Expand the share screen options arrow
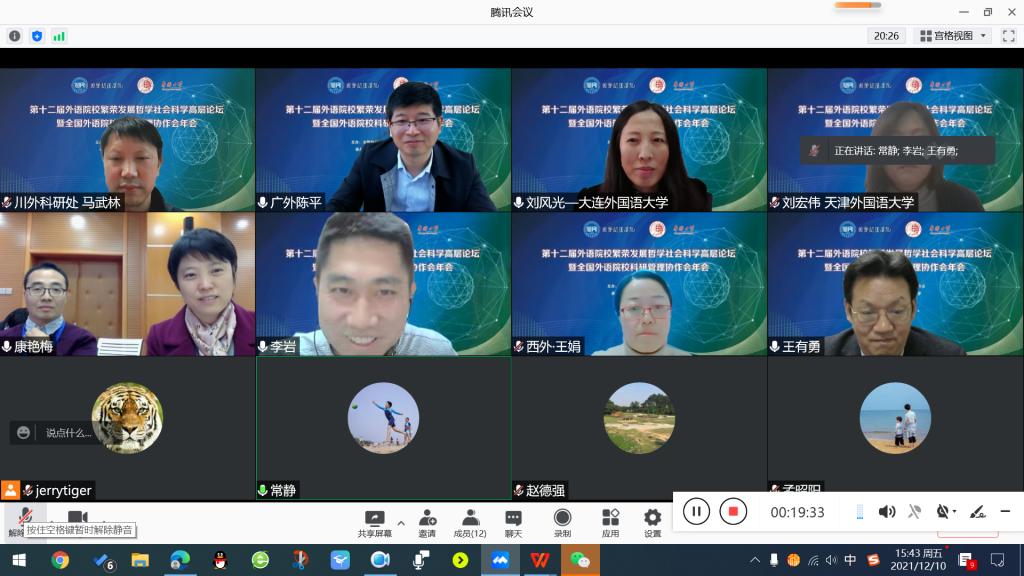1024x576 pixels. point(401,522)
